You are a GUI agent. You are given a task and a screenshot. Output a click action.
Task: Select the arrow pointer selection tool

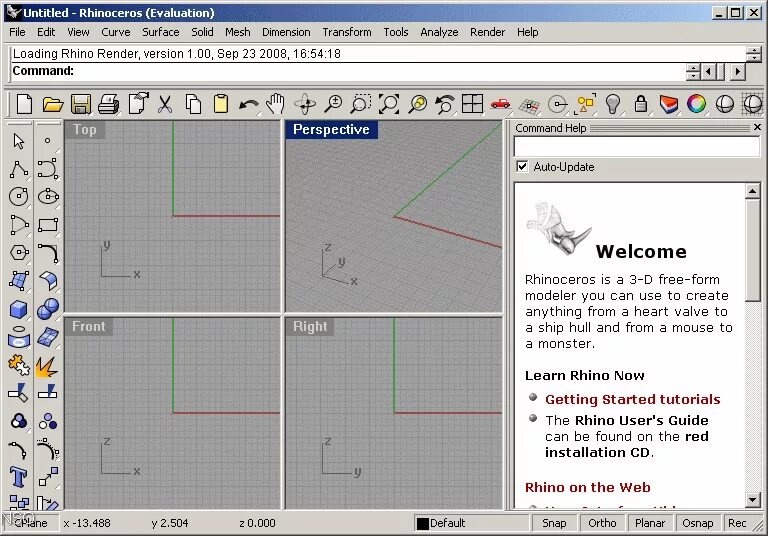[x=19, y=141]
